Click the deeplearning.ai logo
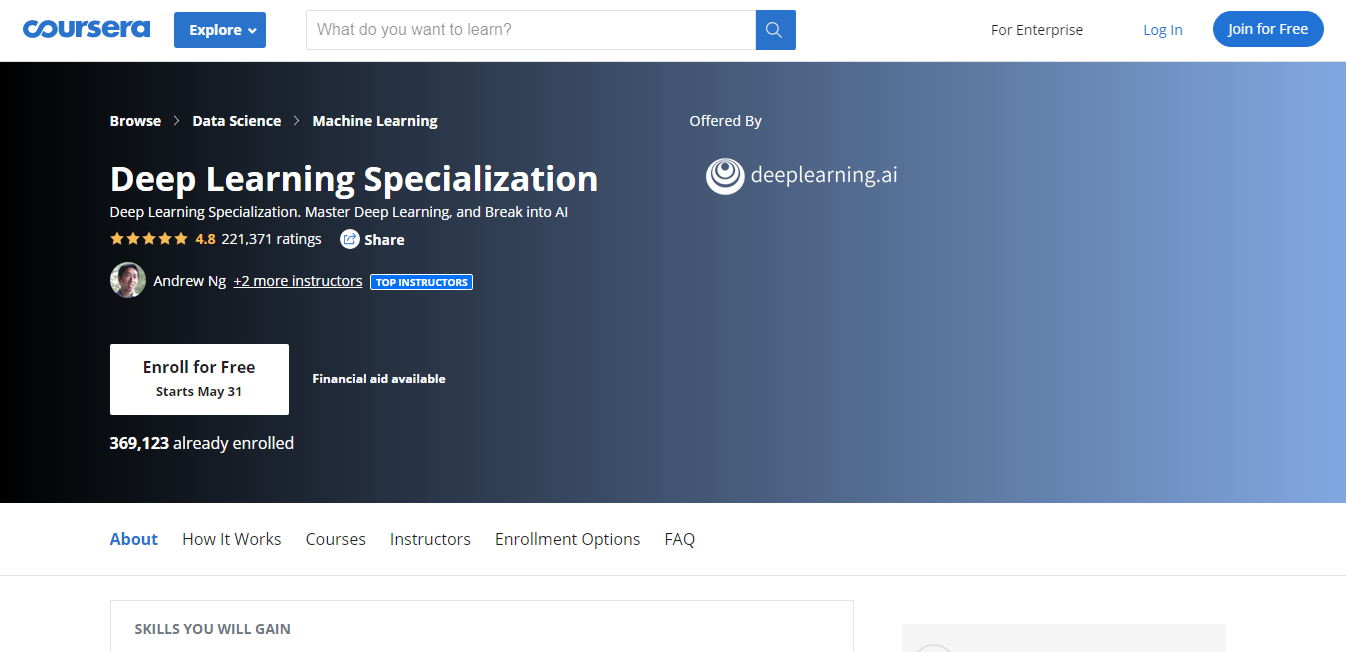This screenshot has height=652, width=1346. (x=801, y=176)
